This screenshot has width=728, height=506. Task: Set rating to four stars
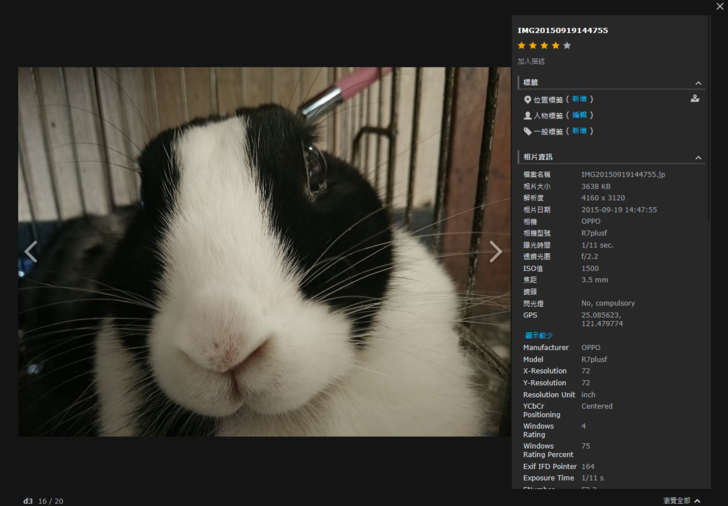tap(556, 45)
